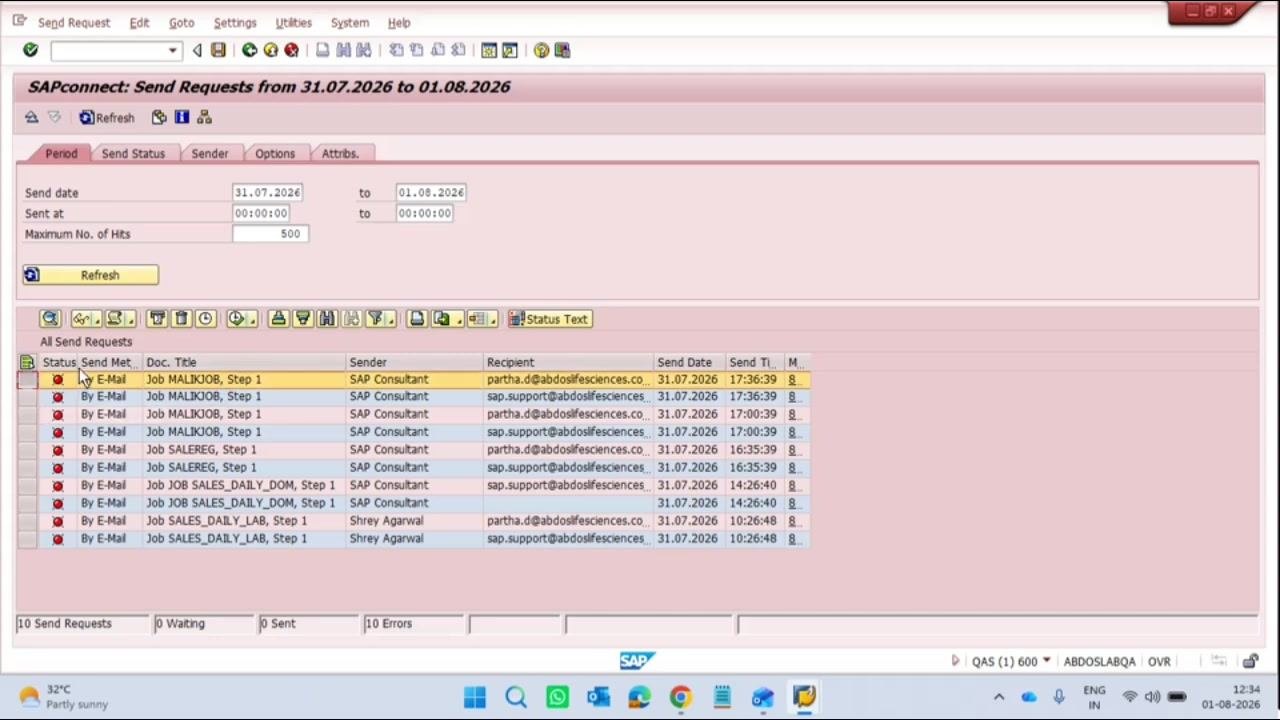Select row marker of second MALIKJOB row
The height and width of the screenshot is (720, 1280).
[27, 397]
